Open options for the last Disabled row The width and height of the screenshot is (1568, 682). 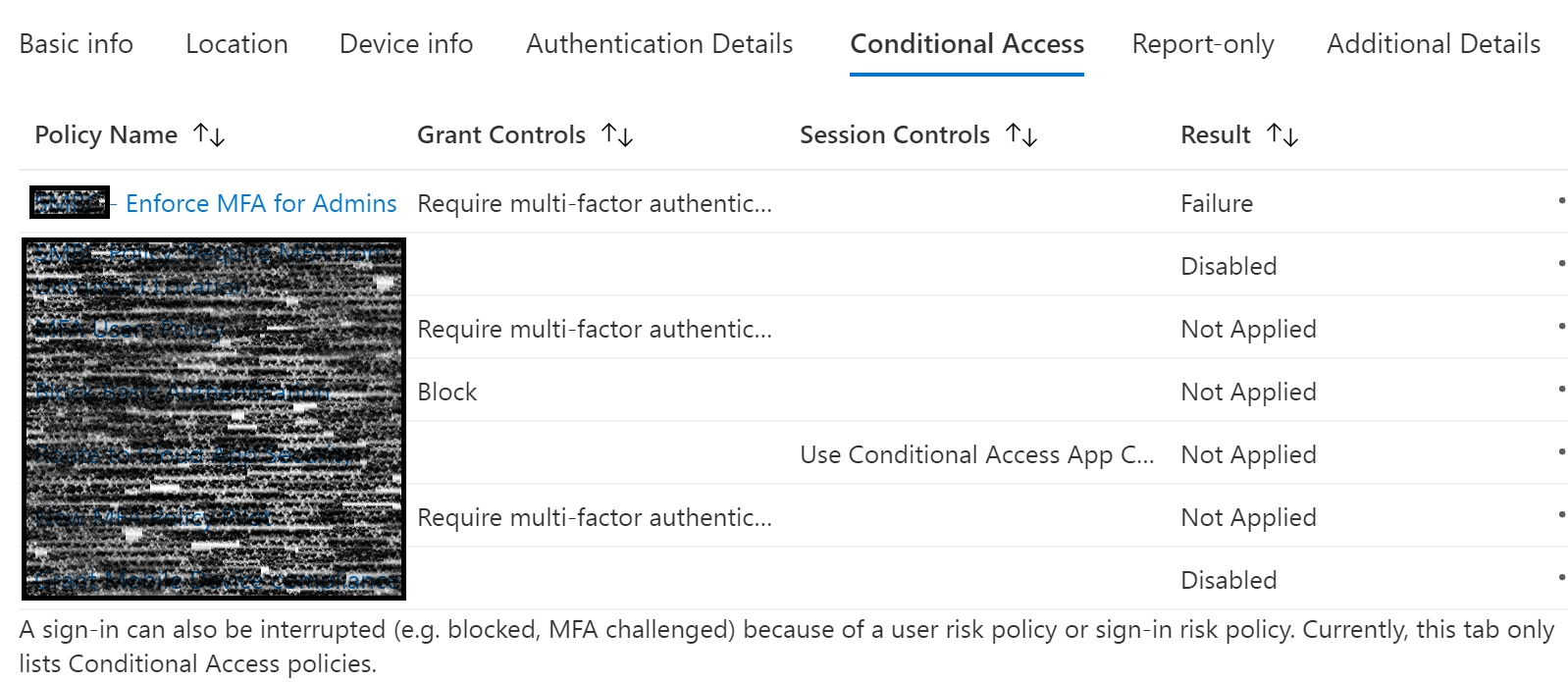(1558, 577)
